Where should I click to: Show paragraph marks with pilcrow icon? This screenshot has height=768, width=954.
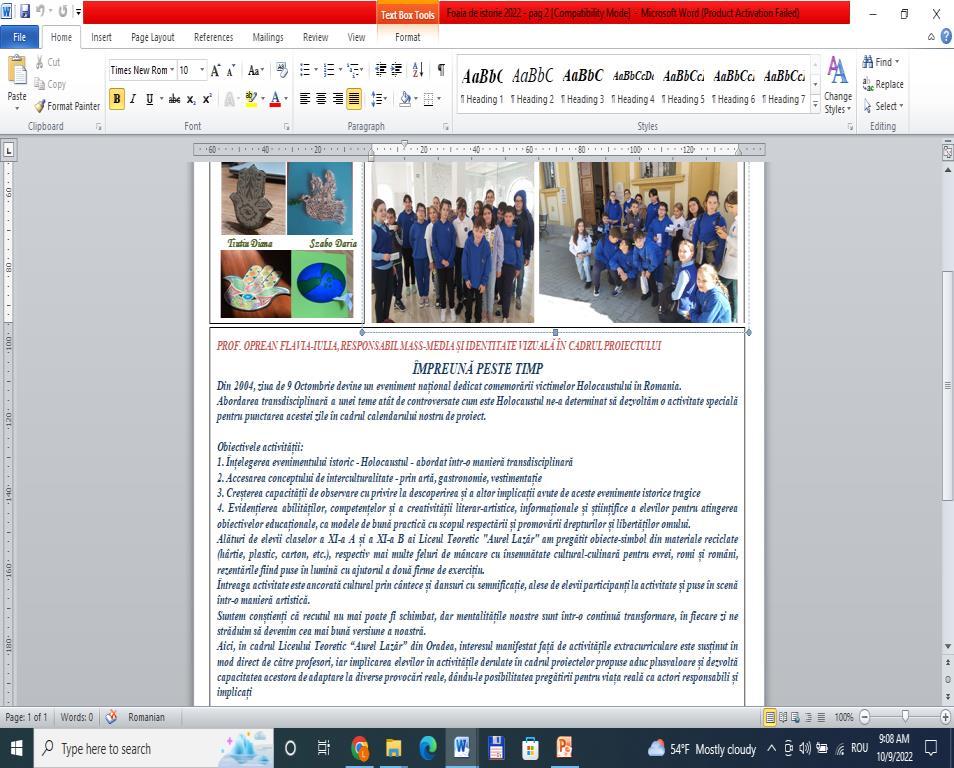(x=441, y=70)
